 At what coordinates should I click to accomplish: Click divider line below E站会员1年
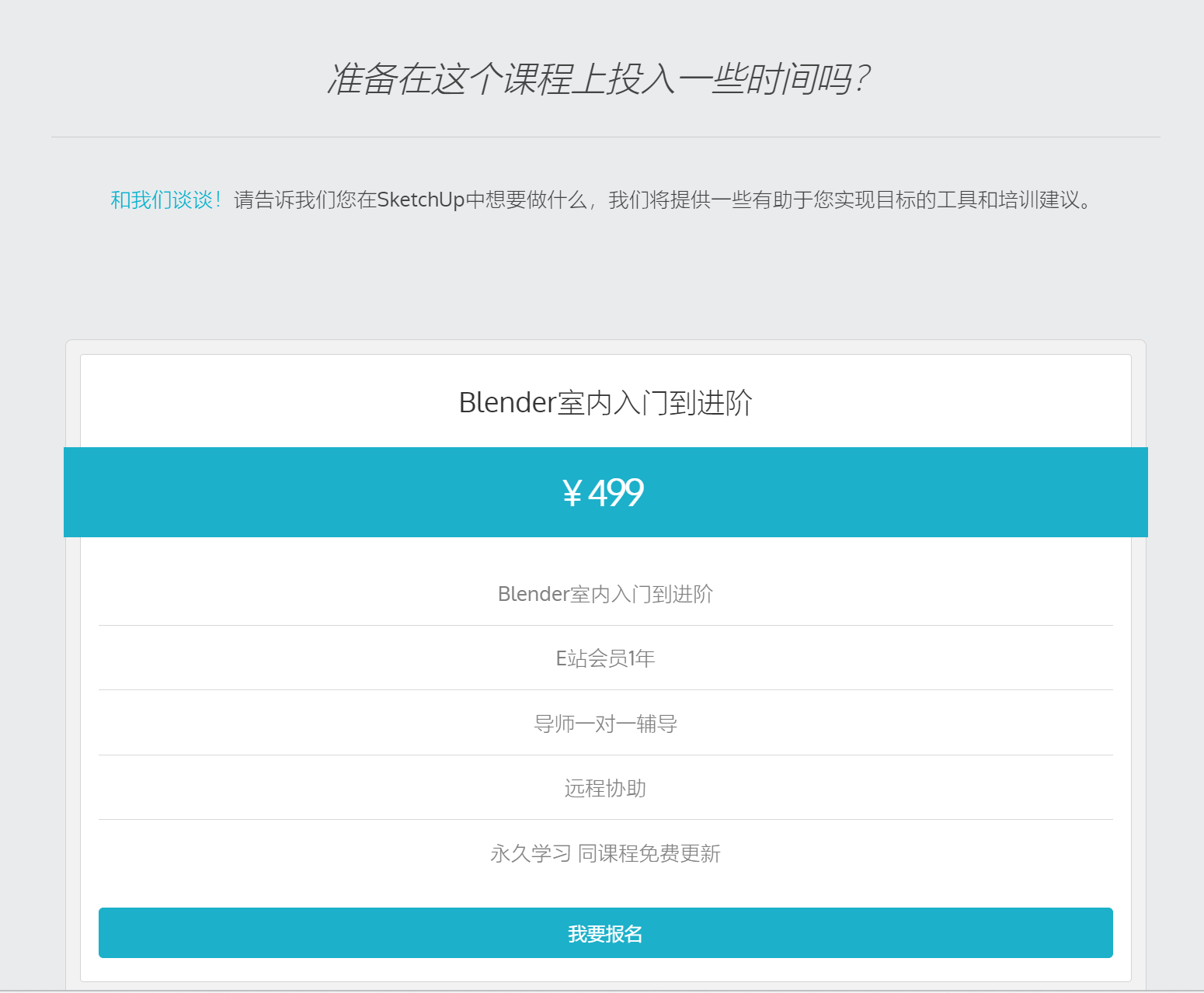coord(605,689)
